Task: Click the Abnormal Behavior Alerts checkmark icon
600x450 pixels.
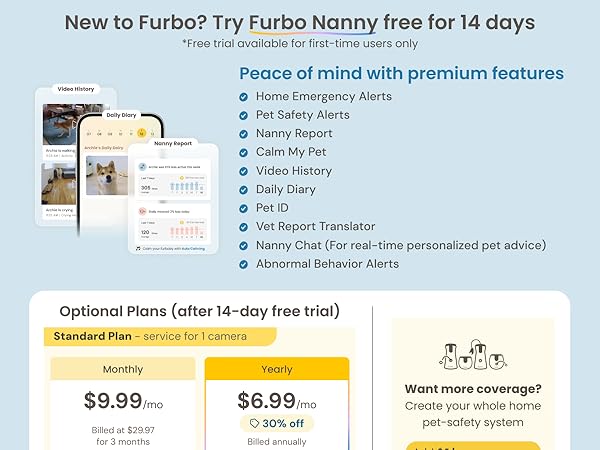Action: coord(244,264)
